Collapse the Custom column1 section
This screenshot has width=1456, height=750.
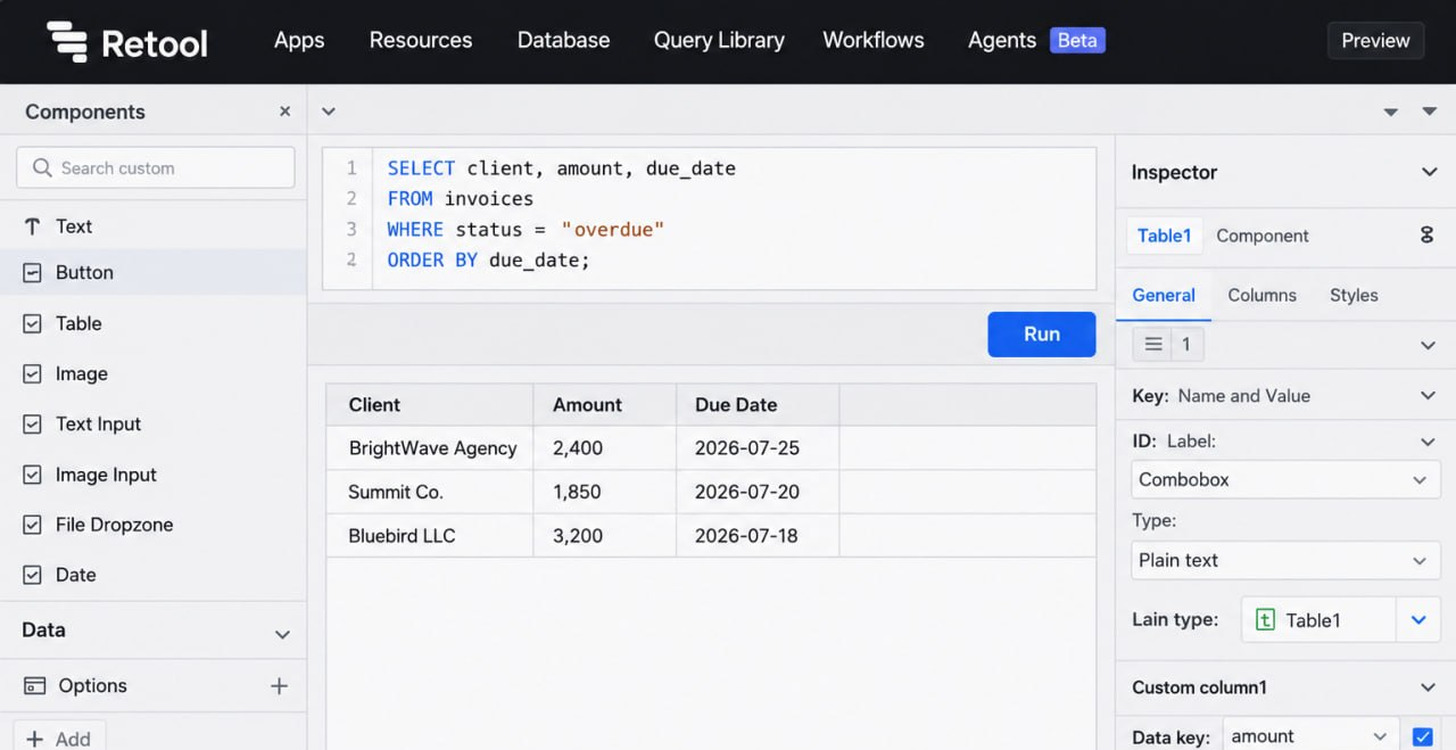click(1428, 688)
